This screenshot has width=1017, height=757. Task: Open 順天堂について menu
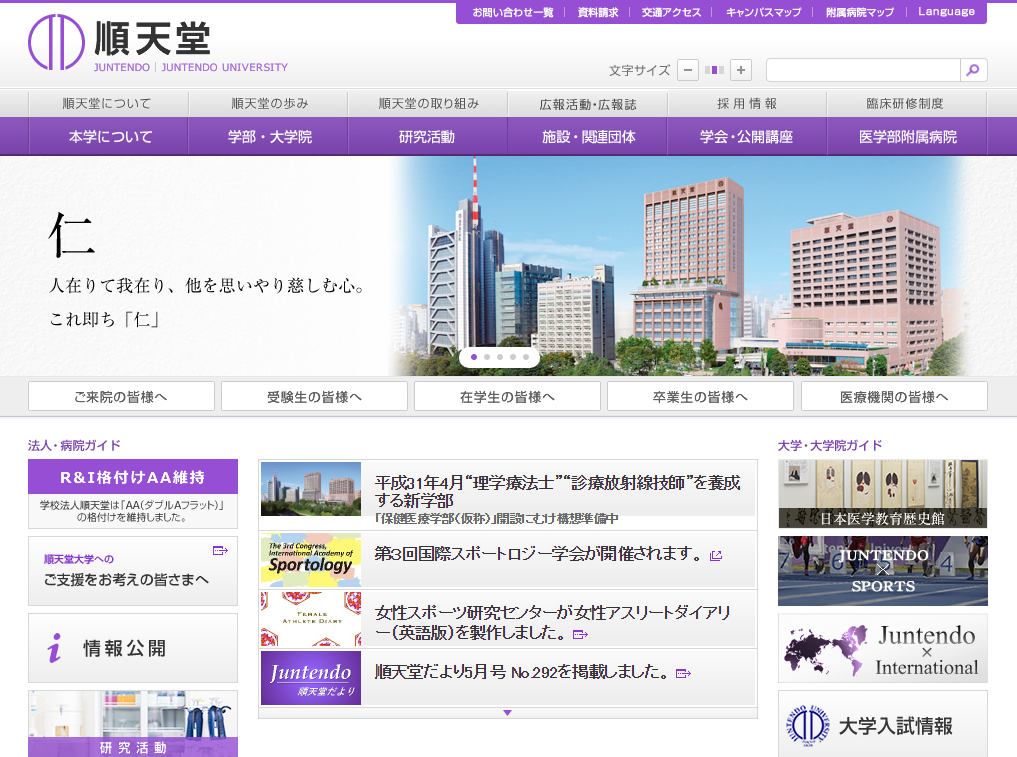pyautogui.click(x=108, y=104)
